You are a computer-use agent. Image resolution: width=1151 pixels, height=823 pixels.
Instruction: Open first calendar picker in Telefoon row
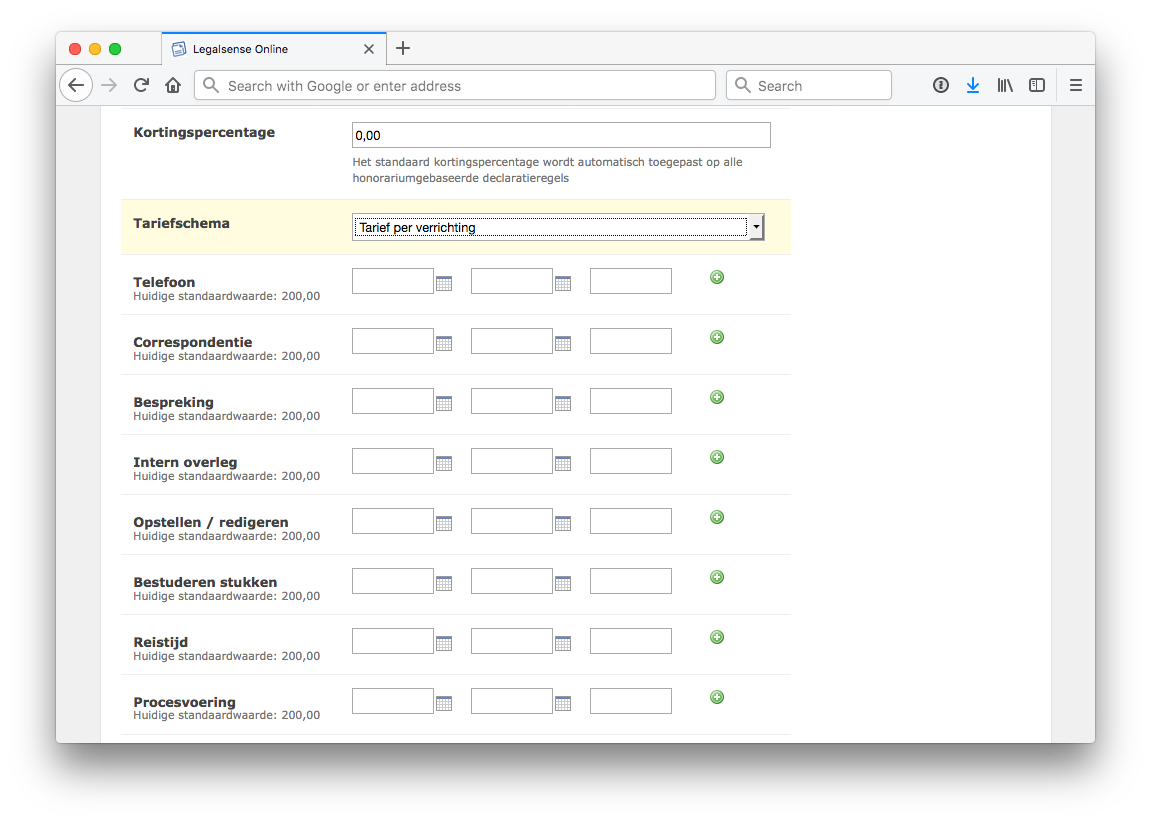coord(444,283)
